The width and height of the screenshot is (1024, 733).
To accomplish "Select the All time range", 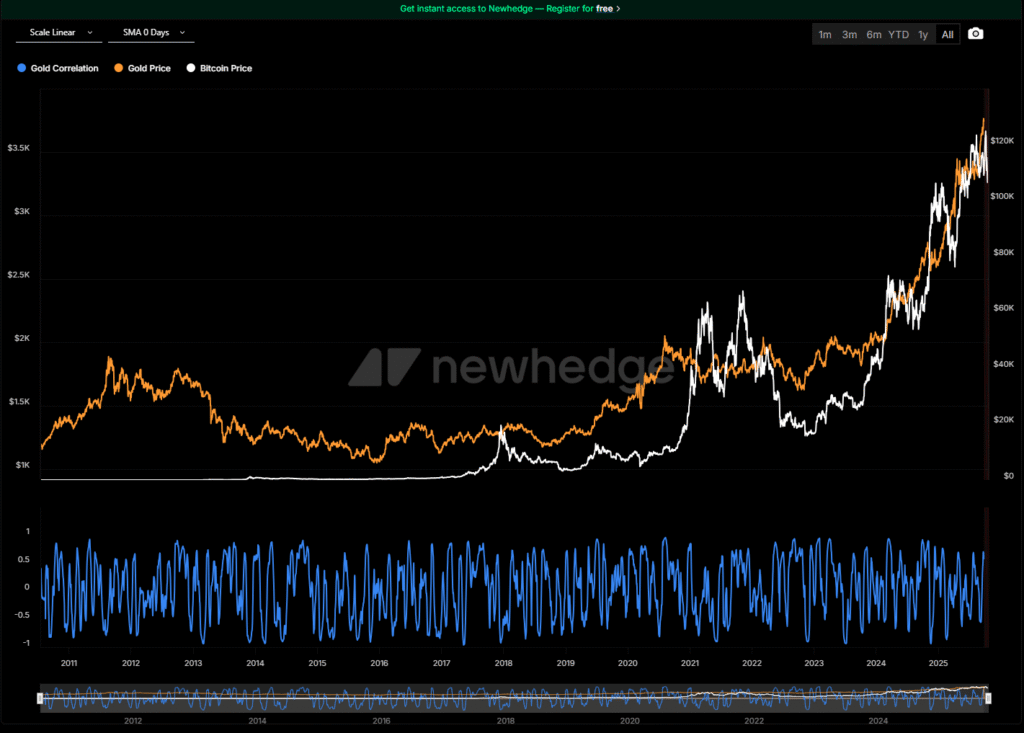I will tap(947, 35).
